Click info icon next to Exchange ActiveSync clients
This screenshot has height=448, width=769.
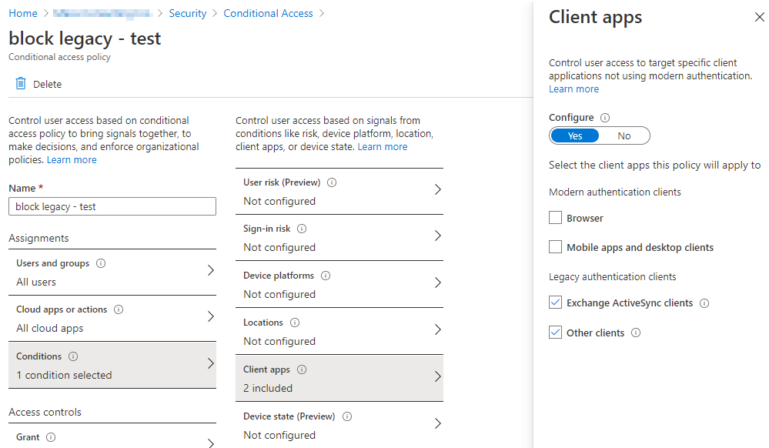(704, 303)
